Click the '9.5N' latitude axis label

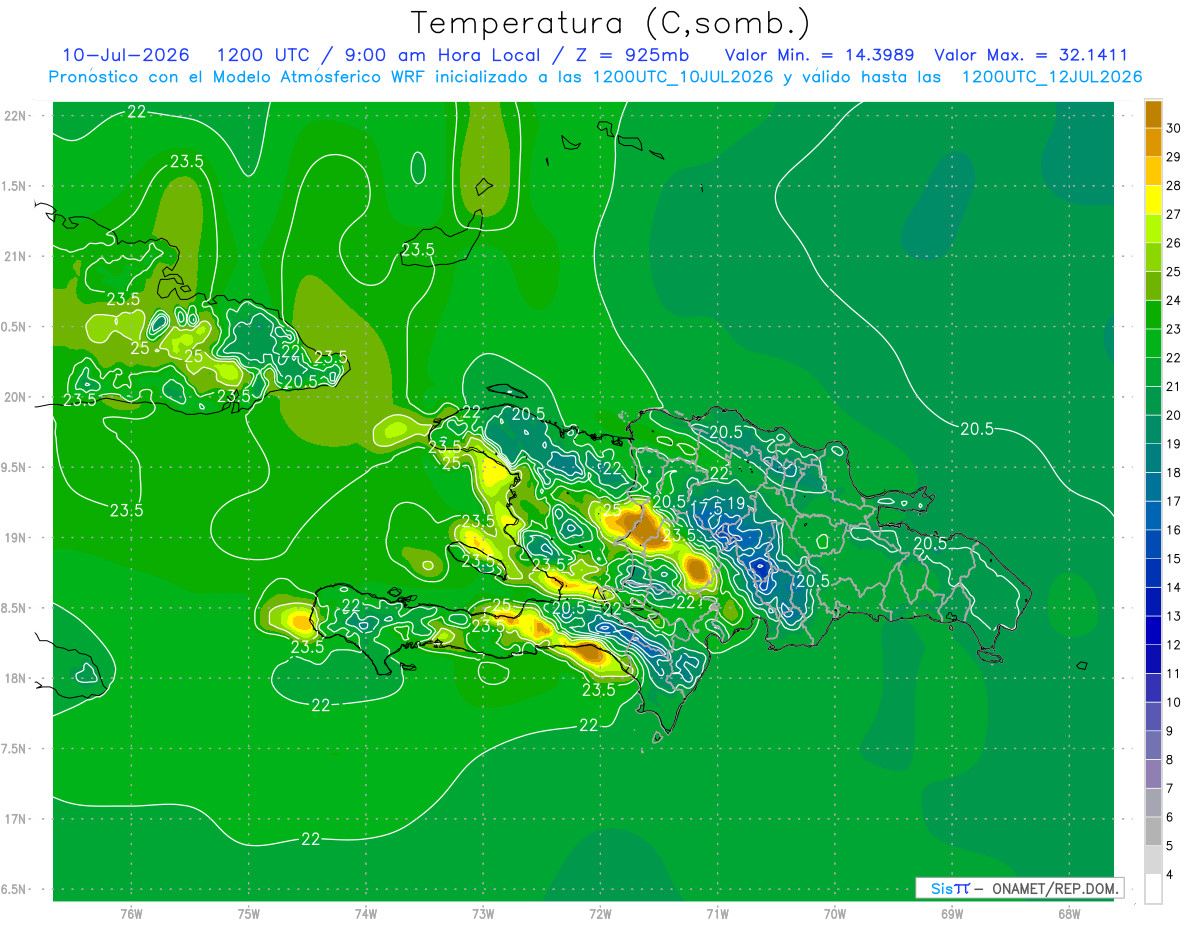tap(14, 467)
